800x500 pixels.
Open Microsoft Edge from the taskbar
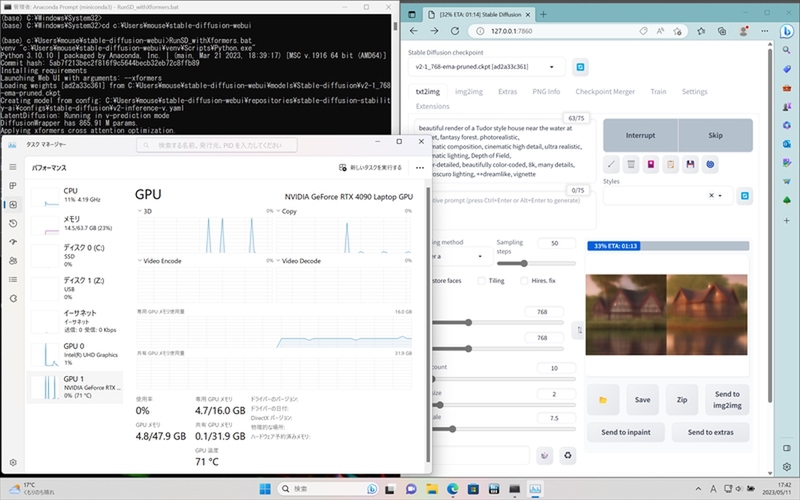453,489
